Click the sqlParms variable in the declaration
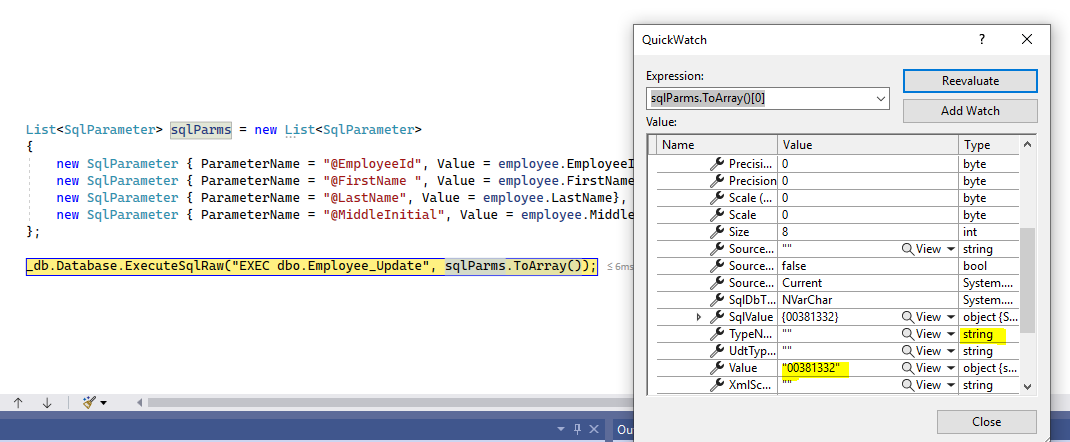1070x442 pixels. pos(201,130)
